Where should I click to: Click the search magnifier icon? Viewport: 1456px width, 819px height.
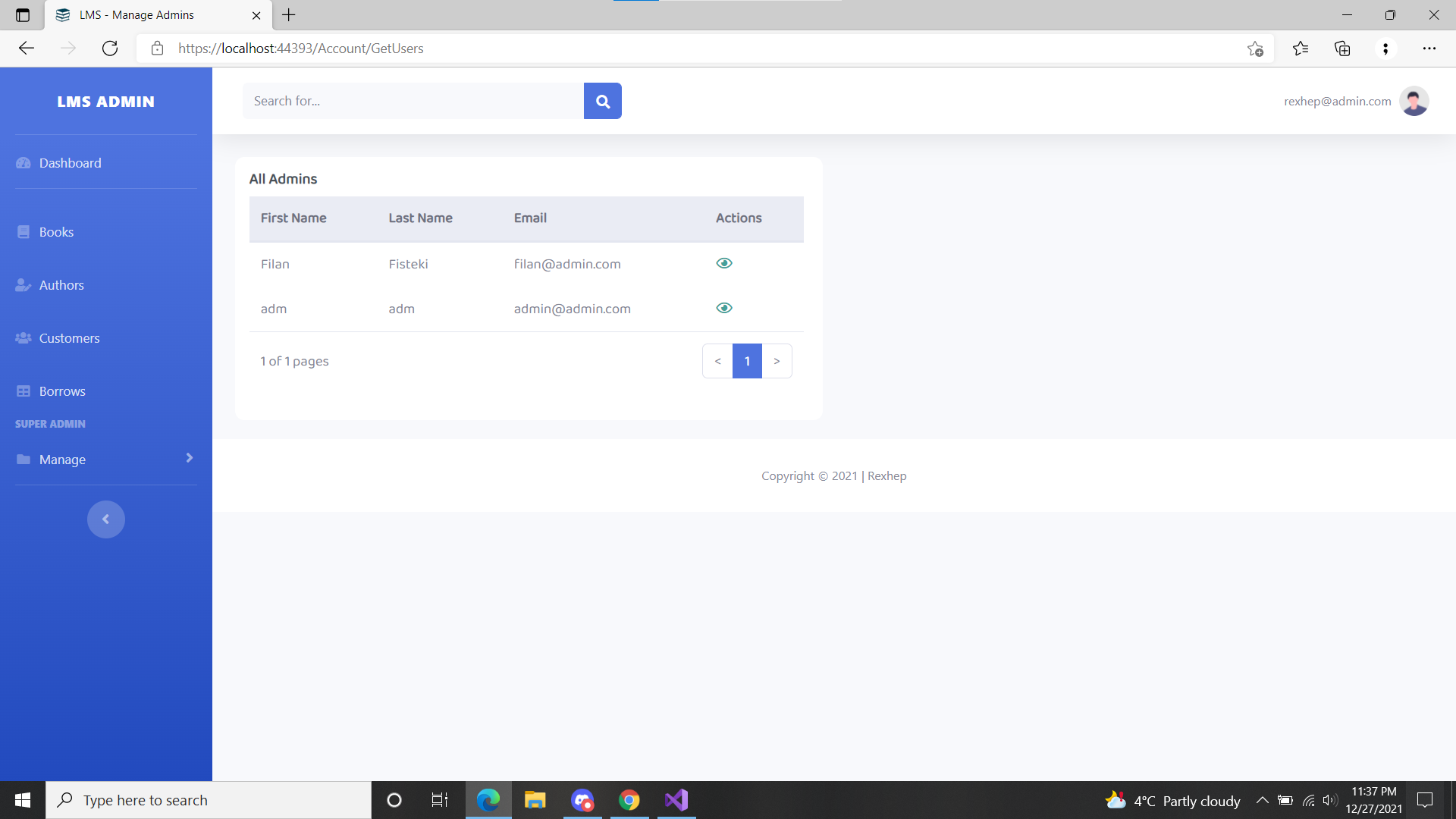tap(604, 101)
